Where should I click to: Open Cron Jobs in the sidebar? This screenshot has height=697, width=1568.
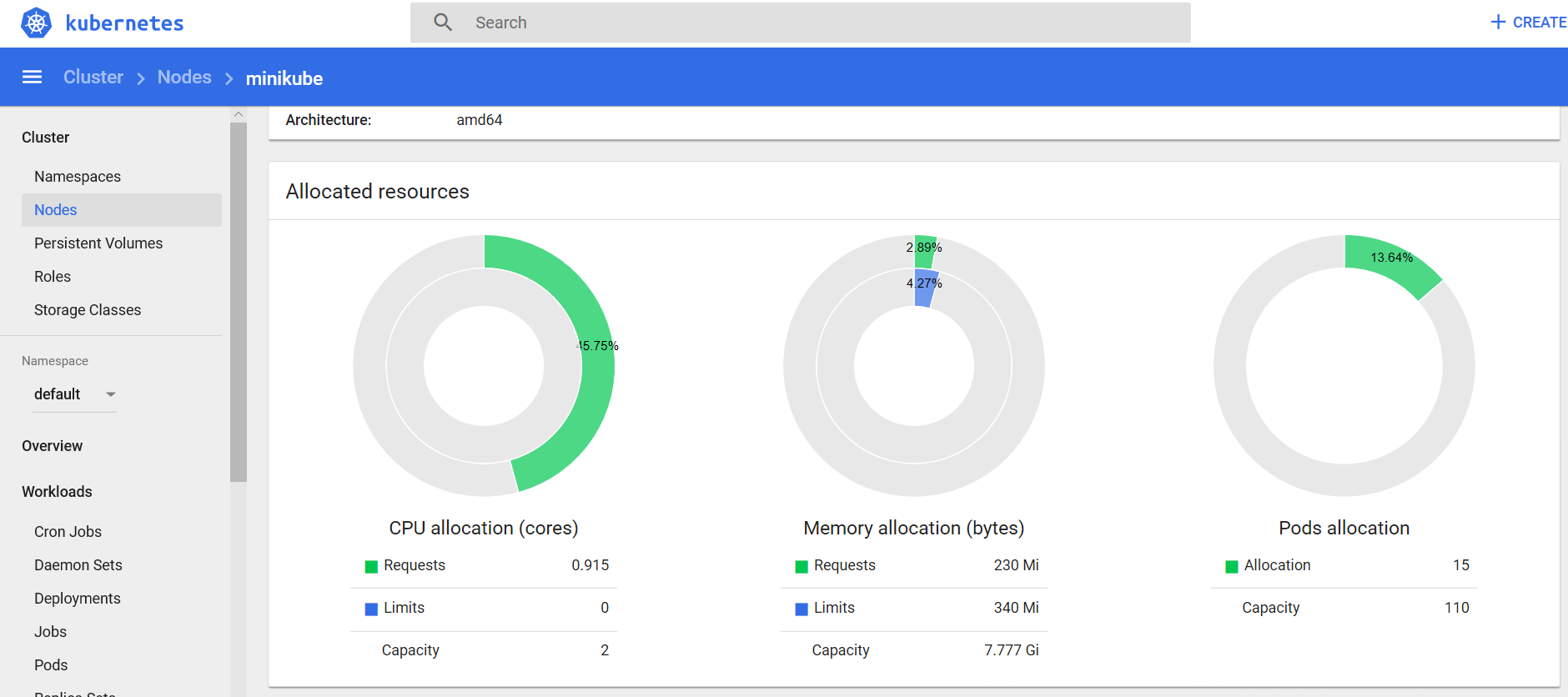(x=68, y=532)
